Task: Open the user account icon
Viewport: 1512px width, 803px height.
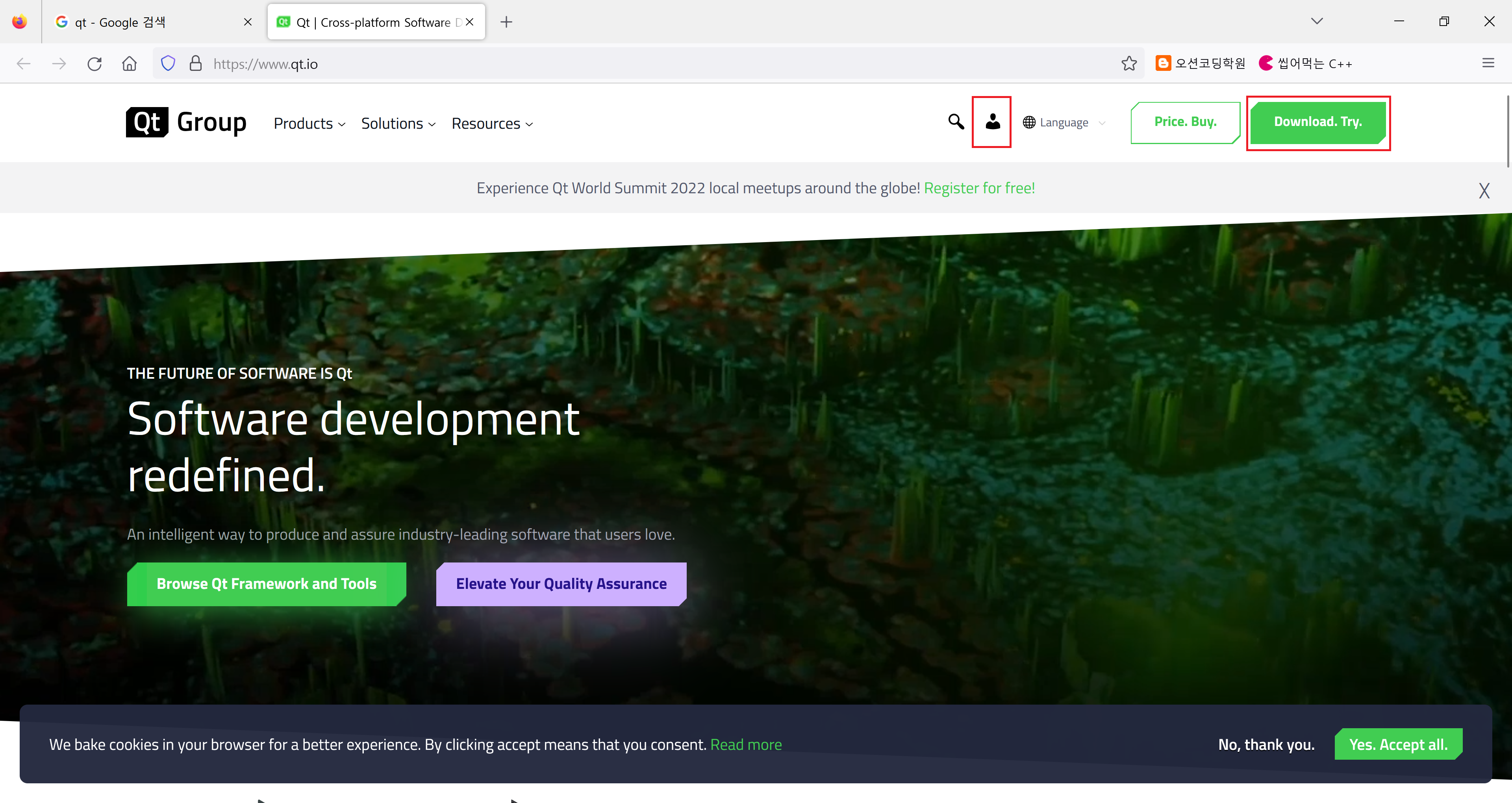Action: pos(992,122)
